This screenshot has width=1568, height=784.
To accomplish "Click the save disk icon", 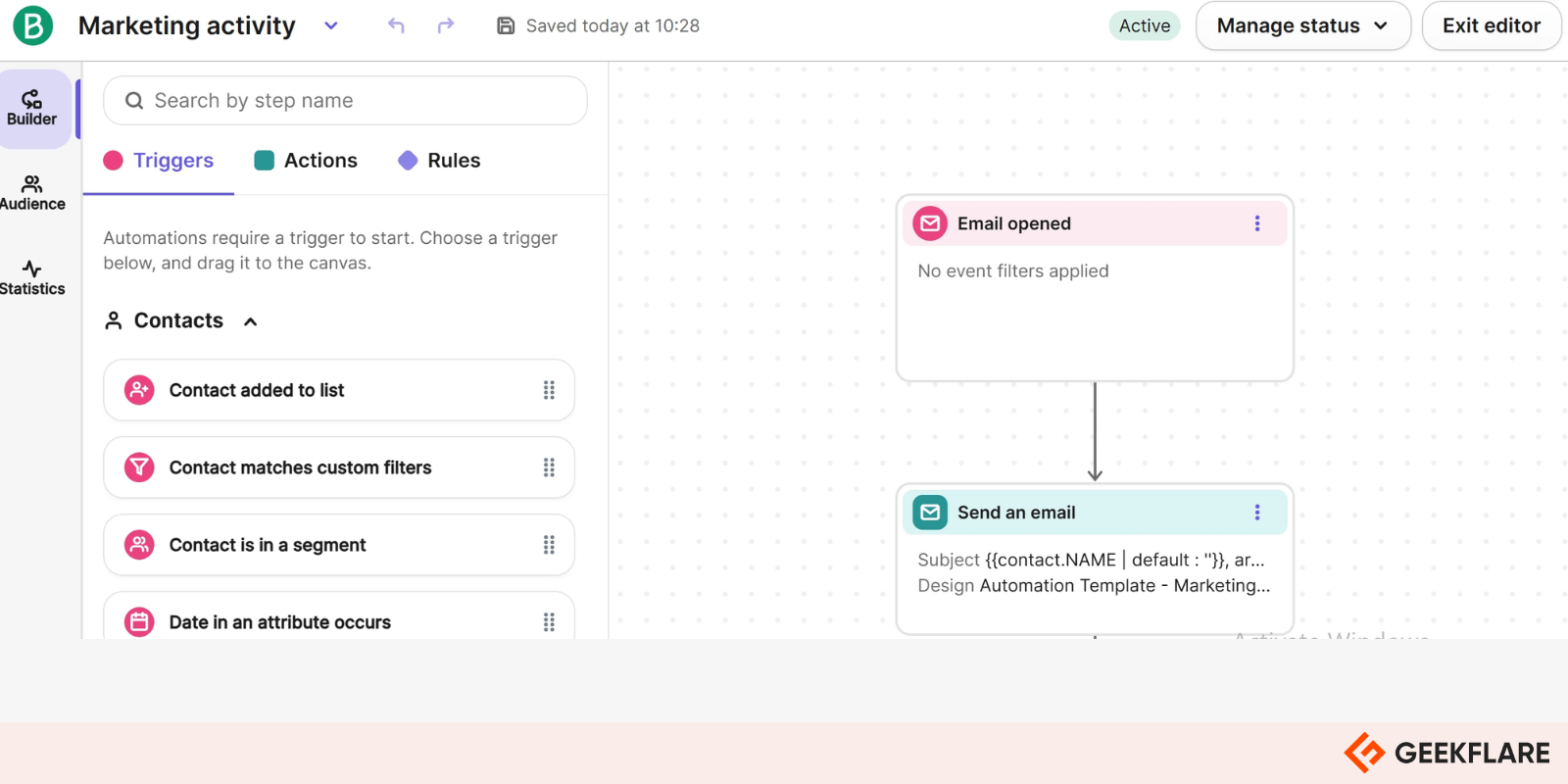I will (x=506, y=25).
